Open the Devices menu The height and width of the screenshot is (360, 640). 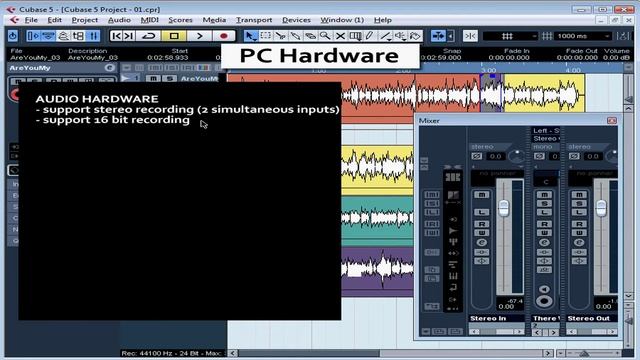click(296, 20)
